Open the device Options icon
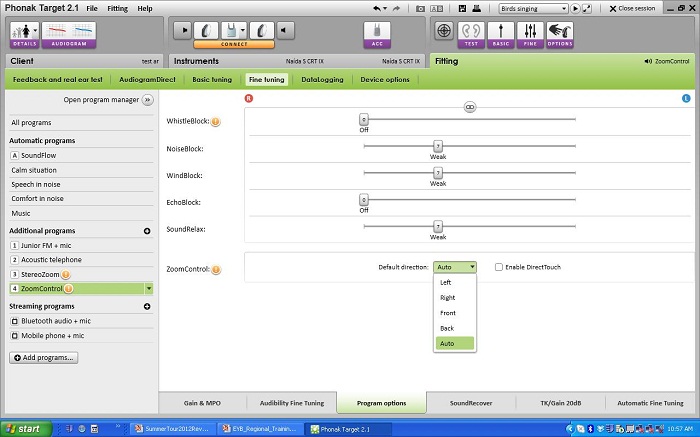Viewport: 700px width, 437px height. pos(560,35)
